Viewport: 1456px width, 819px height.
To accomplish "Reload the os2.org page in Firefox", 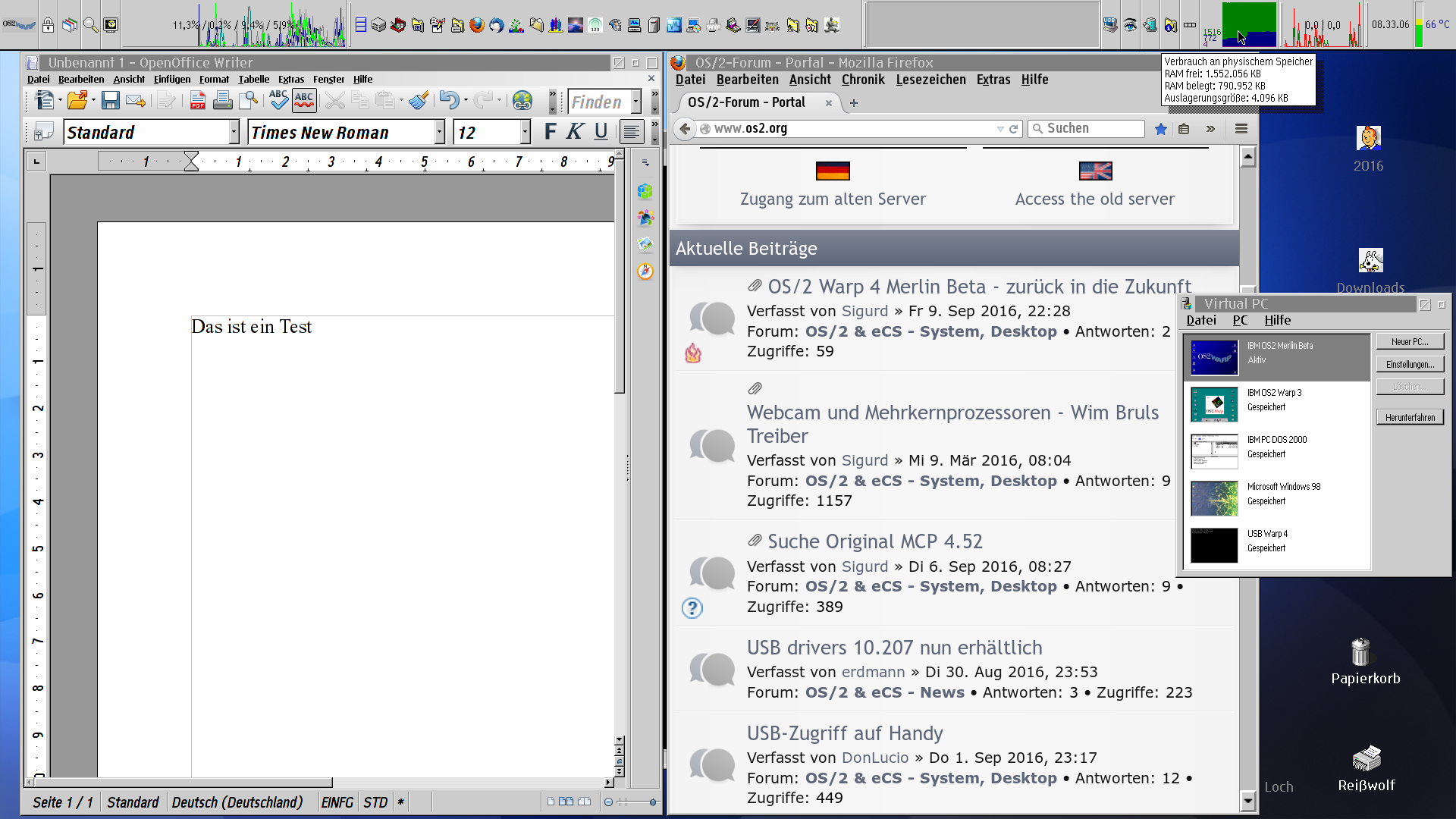I will 1013,129.
